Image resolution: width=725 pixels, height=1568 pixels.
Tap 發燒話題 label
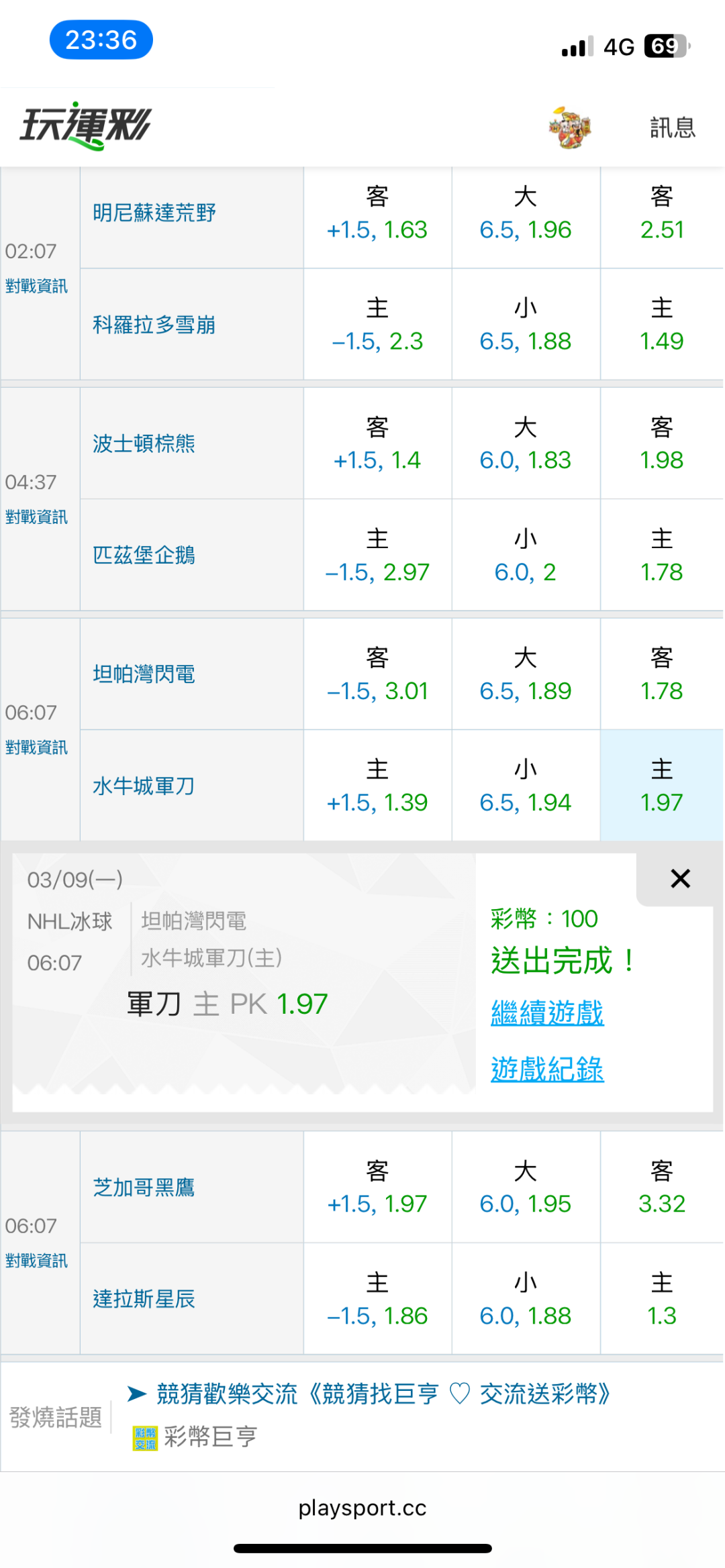[56, 1416]
